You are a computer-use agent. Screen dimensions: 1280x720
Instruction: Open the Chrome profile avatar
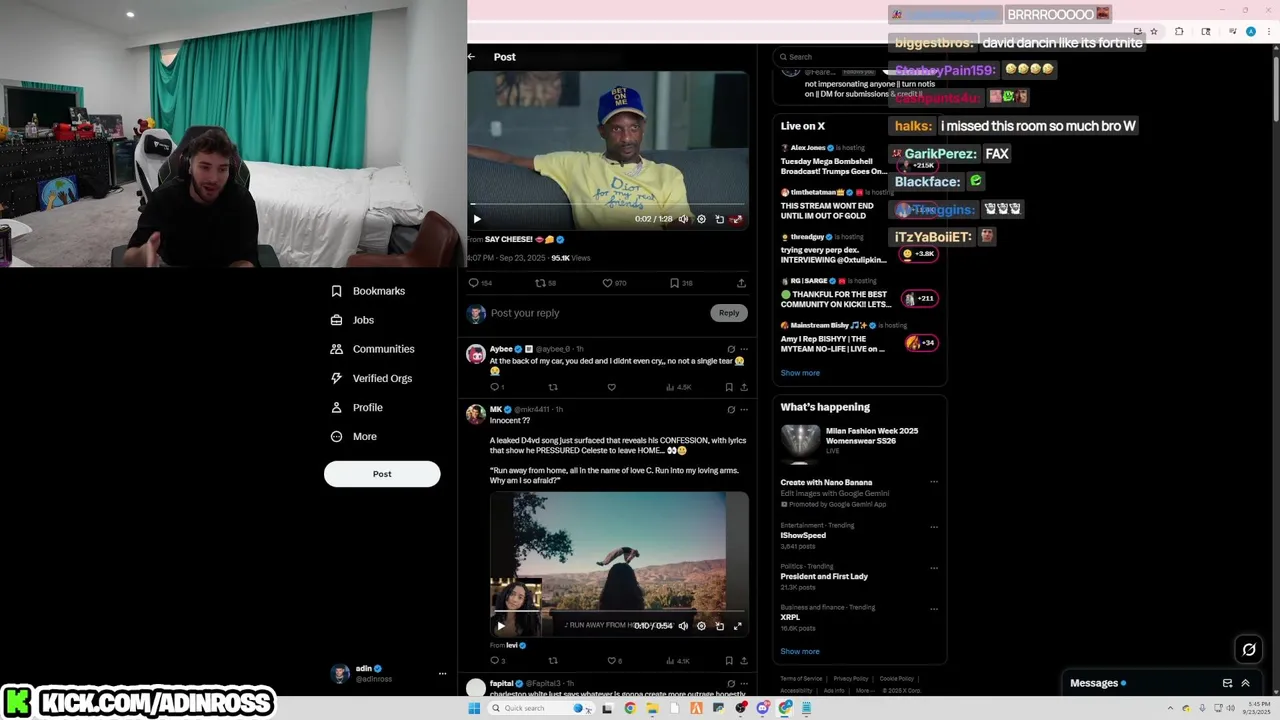tap(1251, 32)
